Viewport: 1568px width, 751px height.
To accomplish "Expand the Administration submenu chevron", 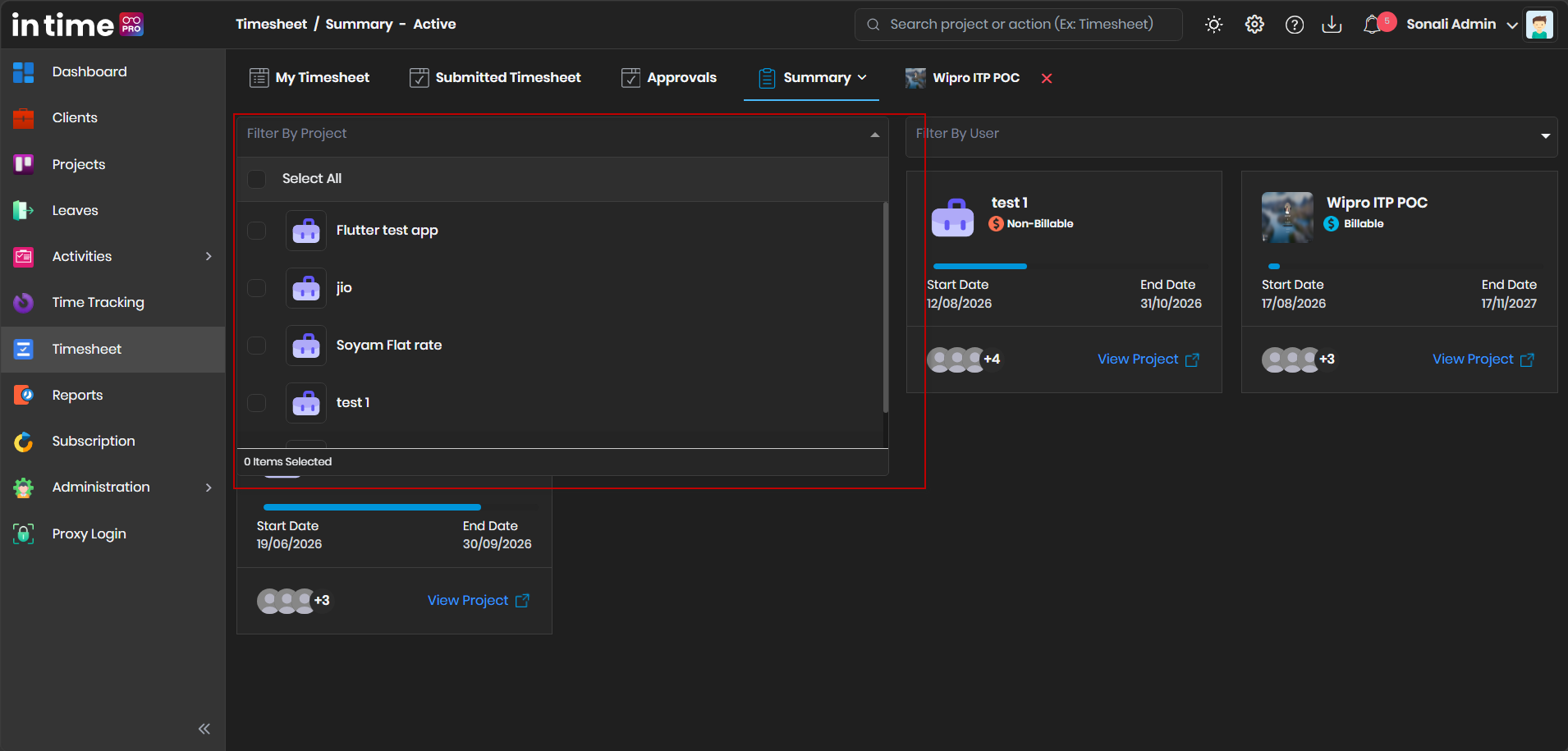I will click(209, 488).
